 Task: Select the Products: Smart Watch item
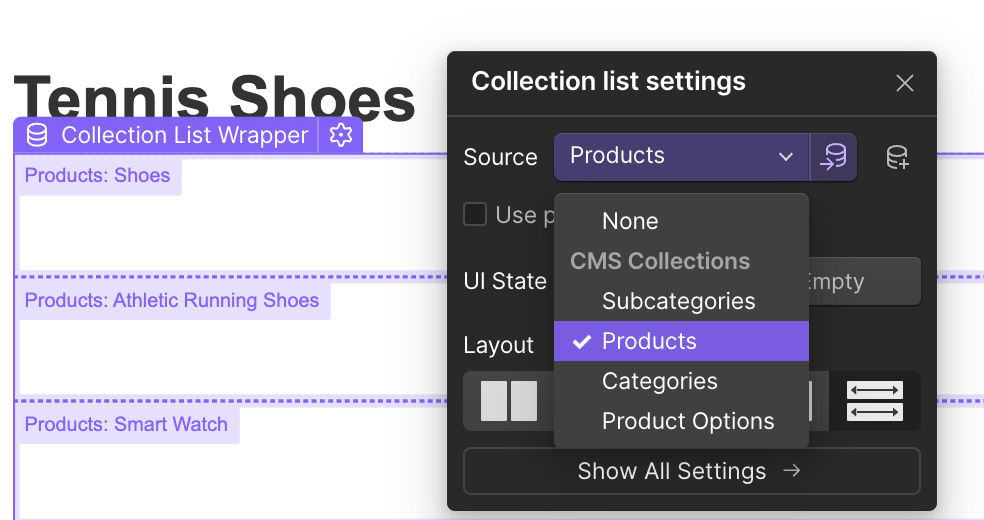point(127,425)
